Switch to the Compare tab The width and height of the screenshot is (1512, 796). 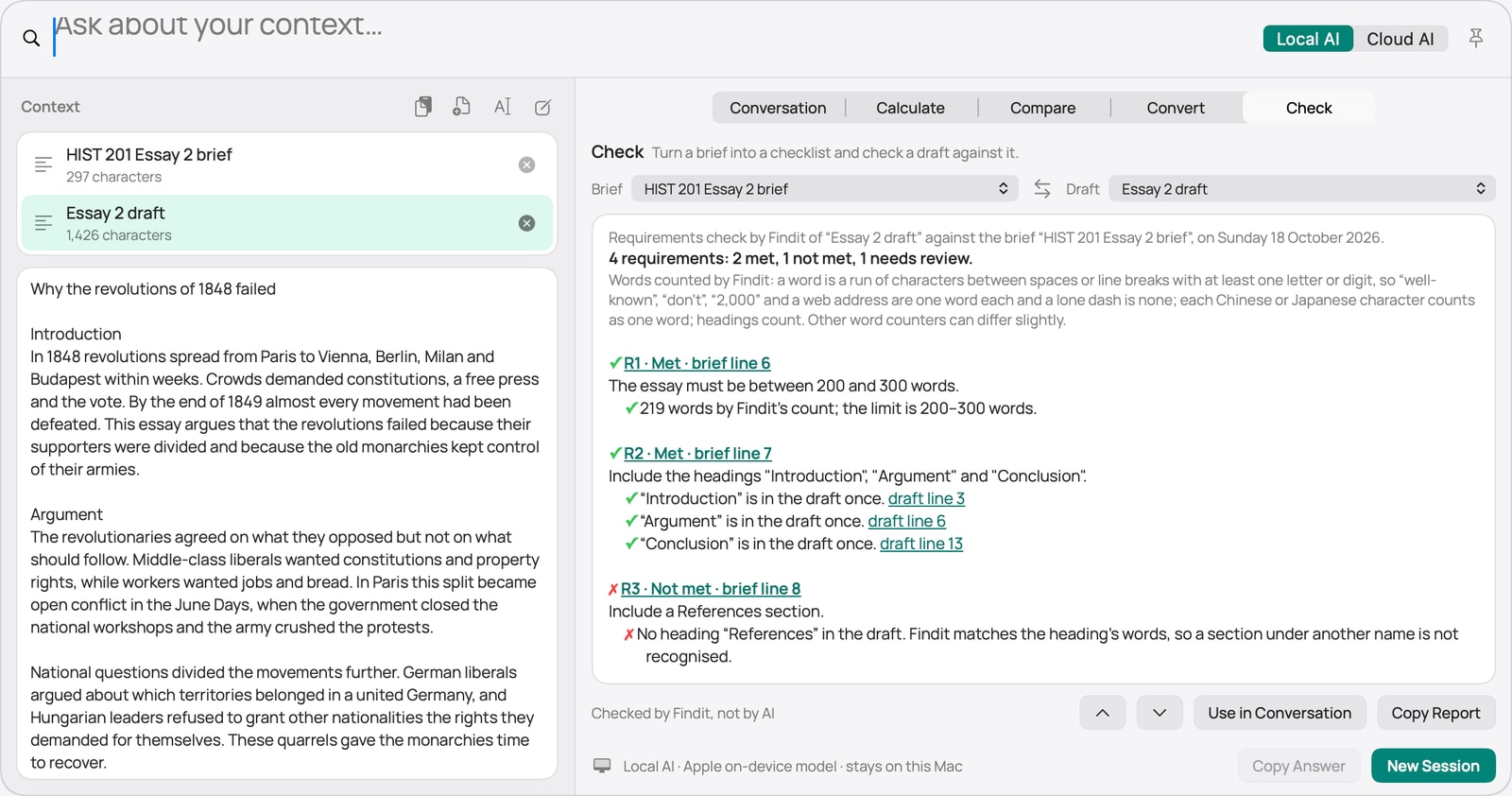(1042, 108)
